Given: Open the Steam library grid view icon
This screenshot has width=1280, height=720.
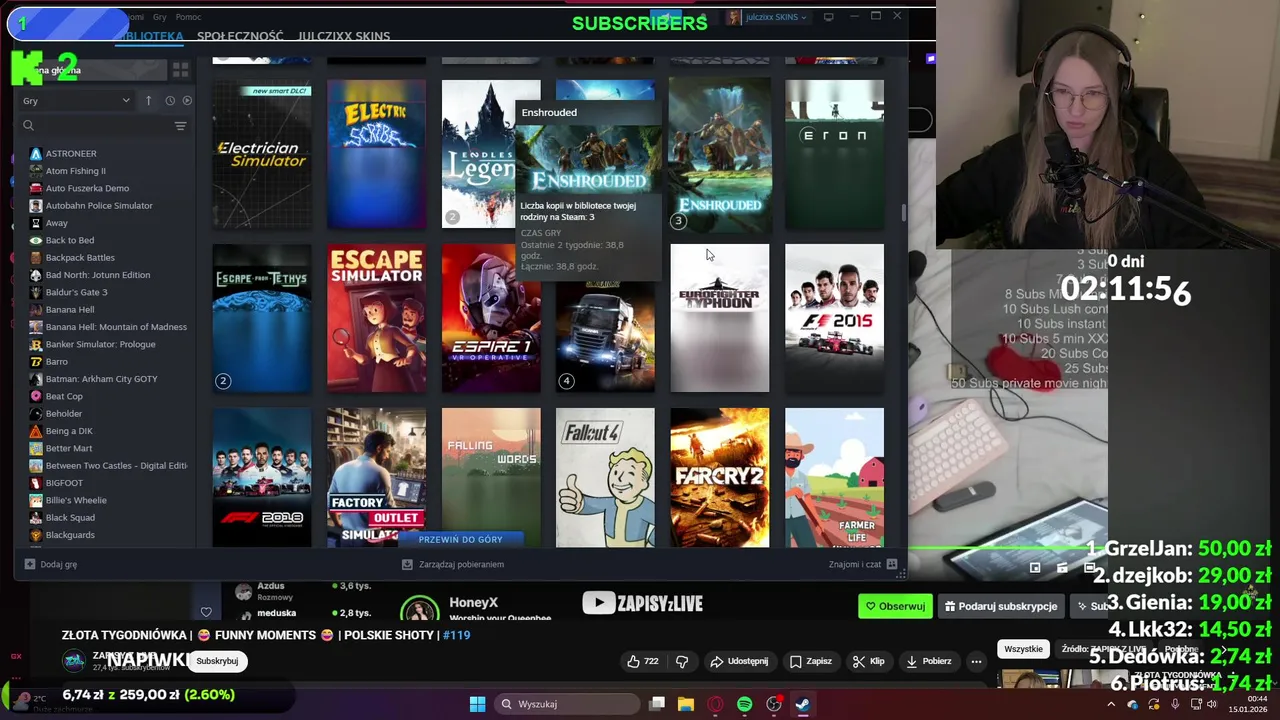Looking at the screenshot, I should (x=180, y=70).
